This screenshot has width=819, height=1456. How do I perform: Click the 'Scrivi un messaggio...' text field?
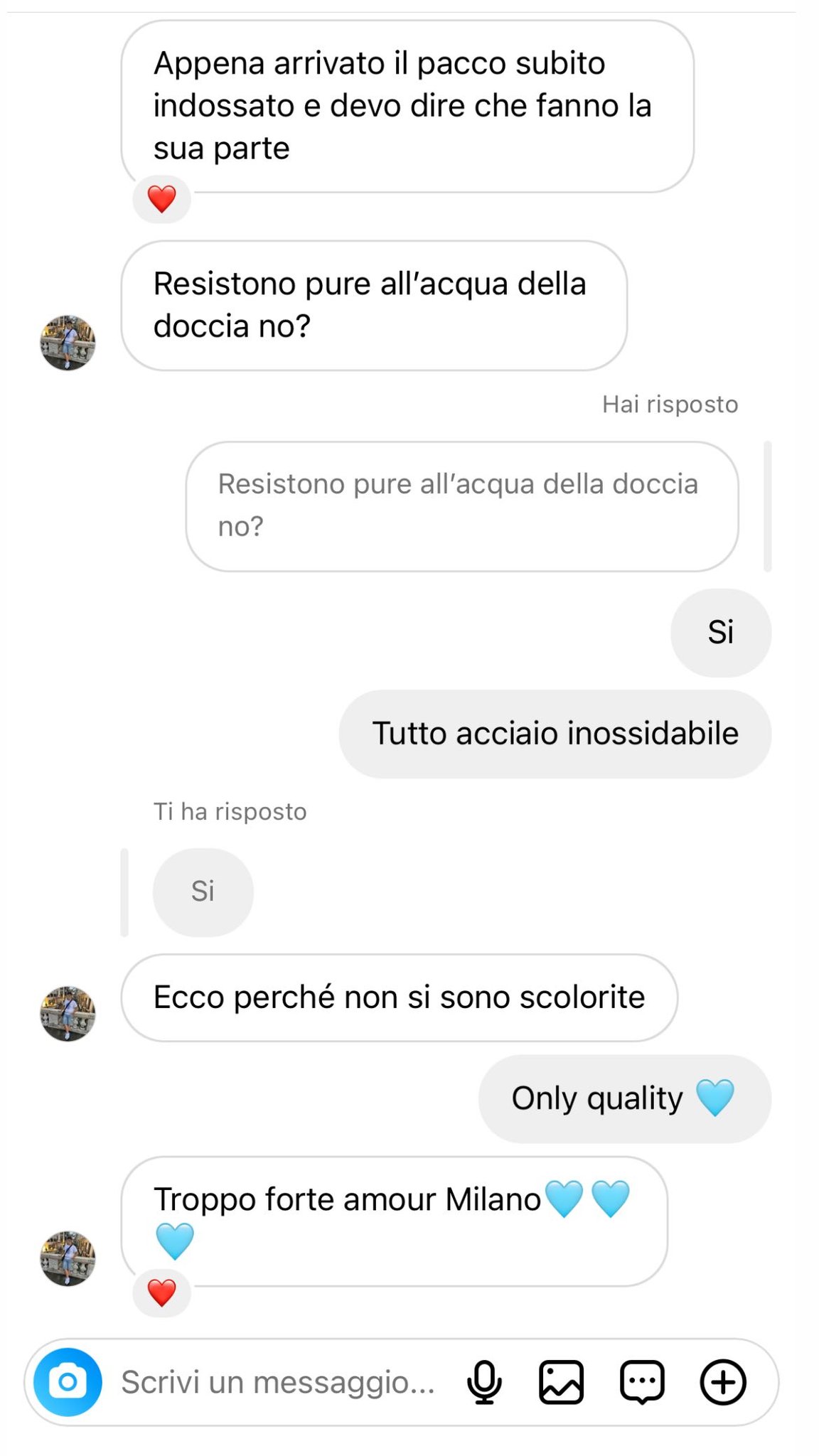click(278, 1382)
